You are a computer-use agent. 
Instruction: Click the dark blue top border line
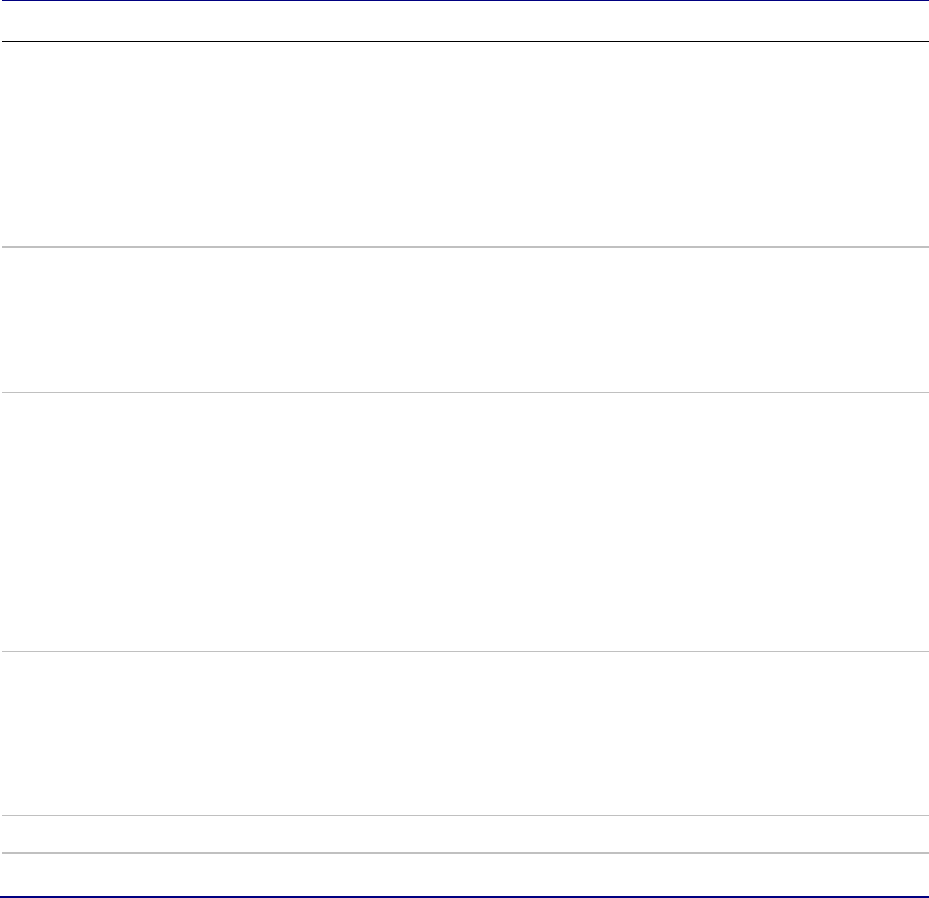(464, 1)
